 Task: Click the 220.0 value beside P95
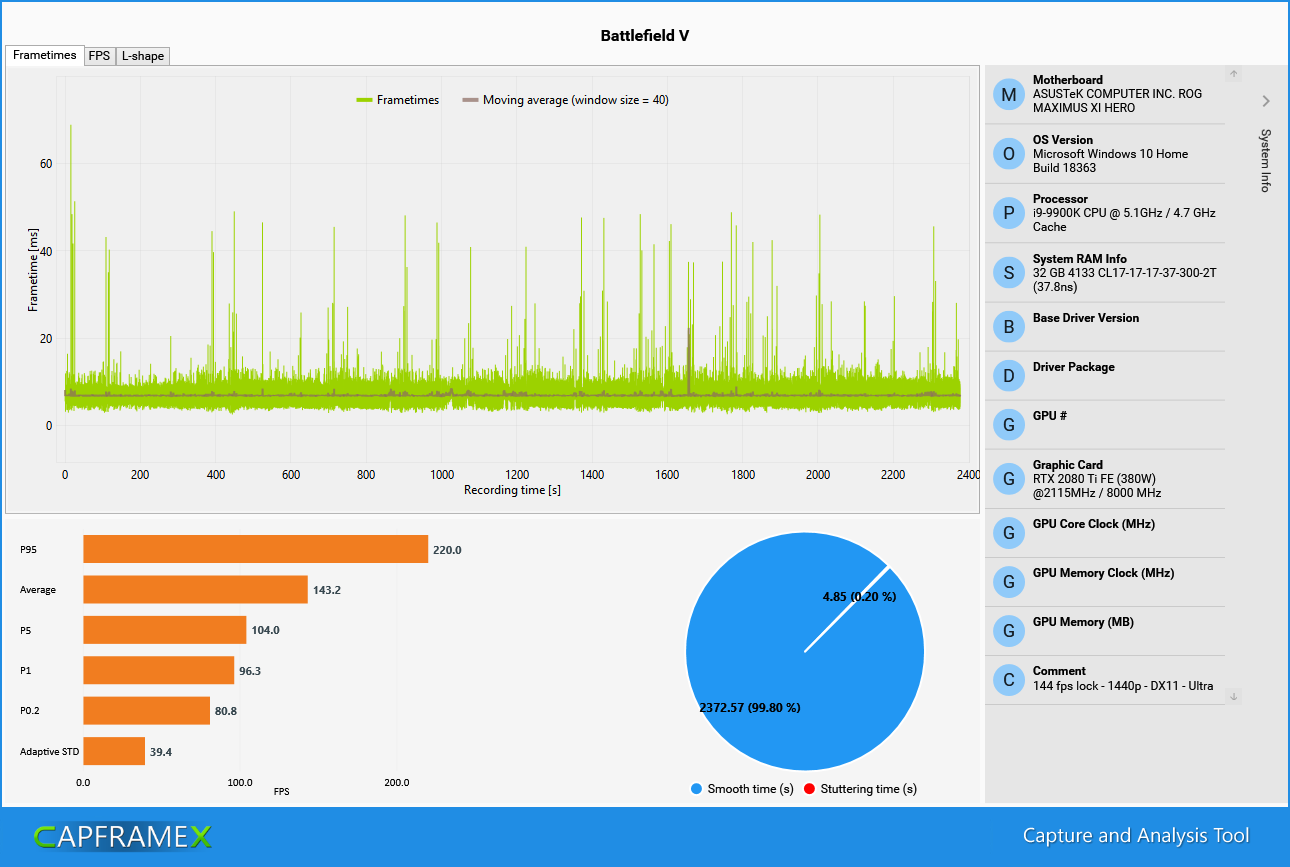coord(447,550)
